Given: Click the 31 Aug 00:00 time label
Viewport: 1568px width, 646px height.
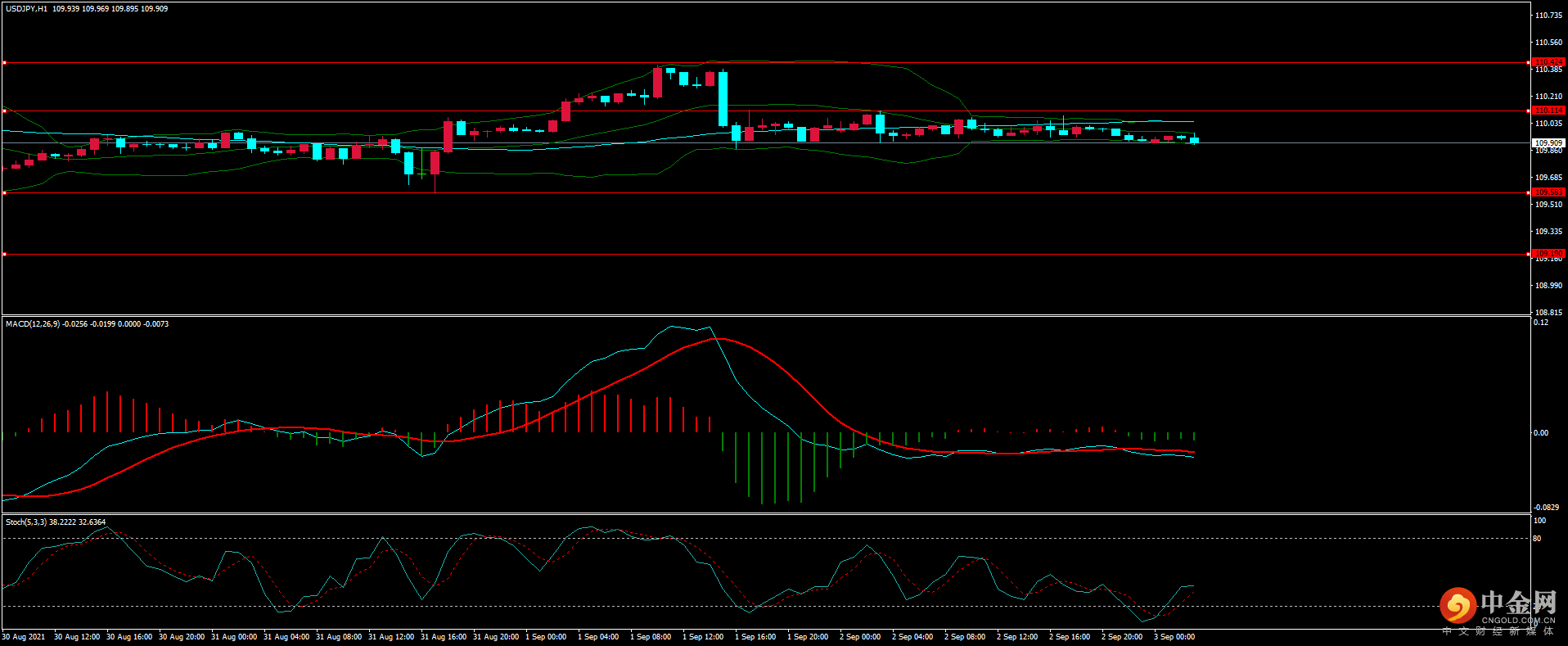Looking at the screenshot, I should coord(233,637).
